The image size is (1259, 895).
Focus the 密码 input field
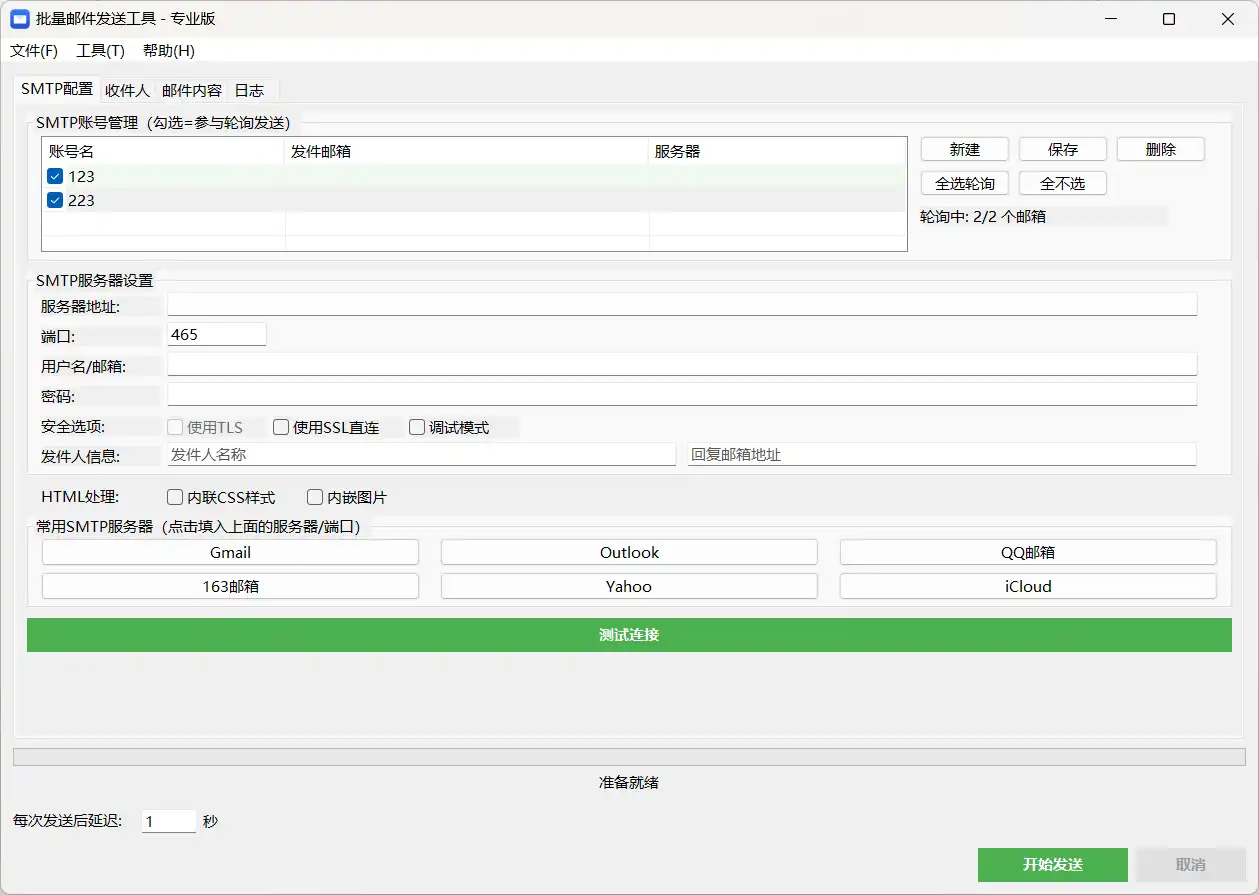(682, 394)
